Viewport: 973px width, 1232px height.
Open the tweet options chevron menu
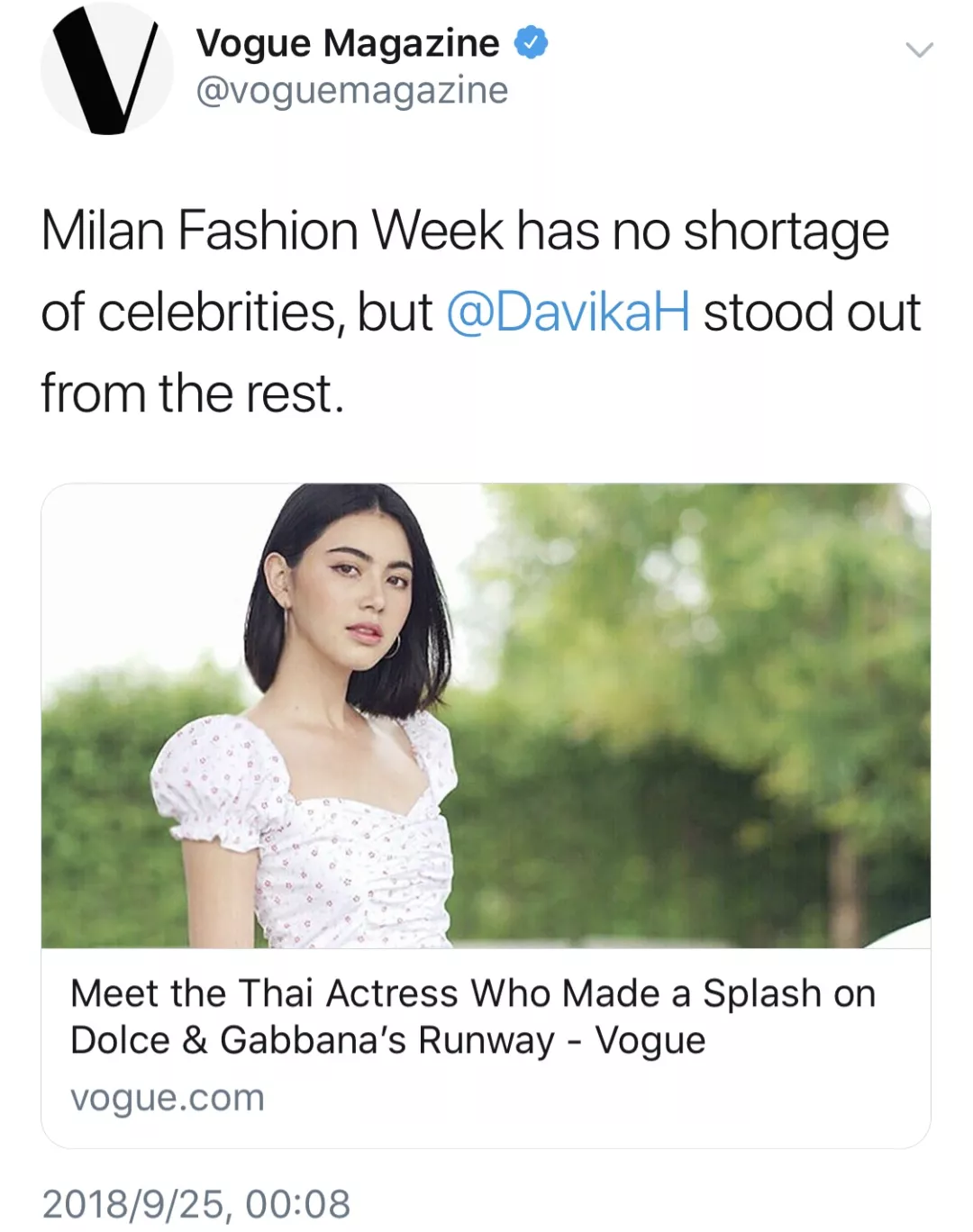pos(918,50)
